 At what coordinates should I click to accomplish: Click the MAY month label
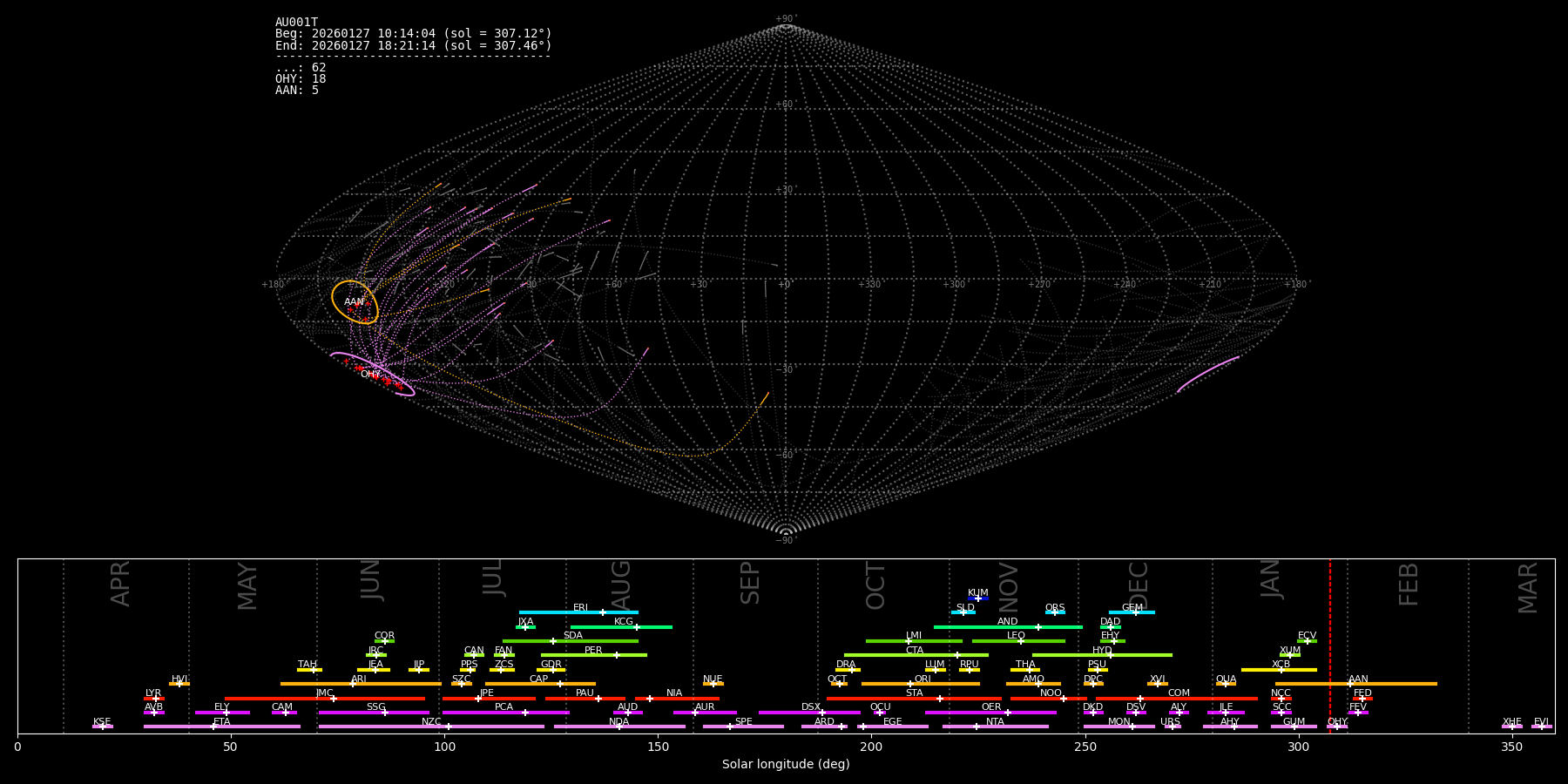click(248, 586)
